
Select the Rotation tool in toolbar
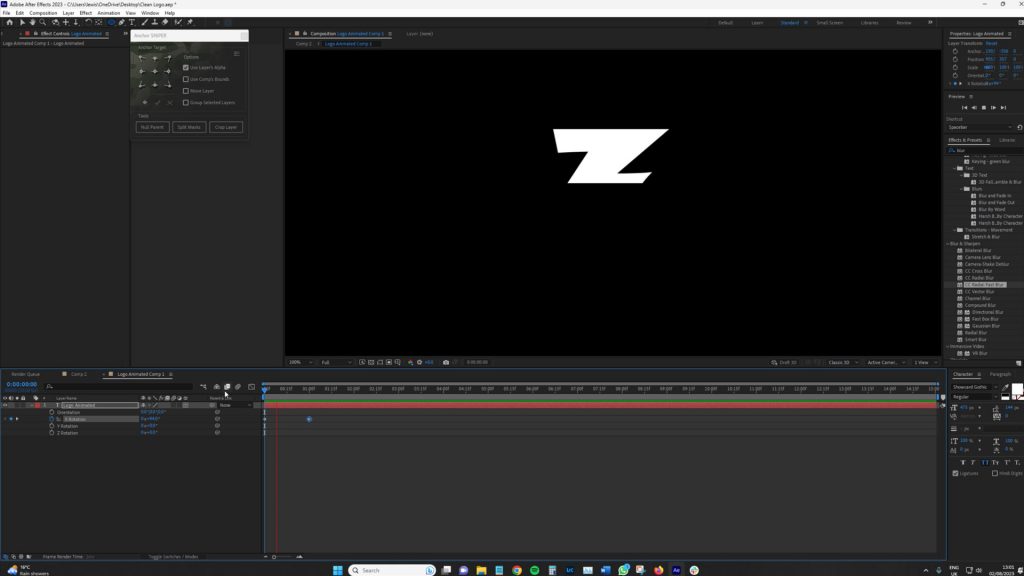[88, 22]
